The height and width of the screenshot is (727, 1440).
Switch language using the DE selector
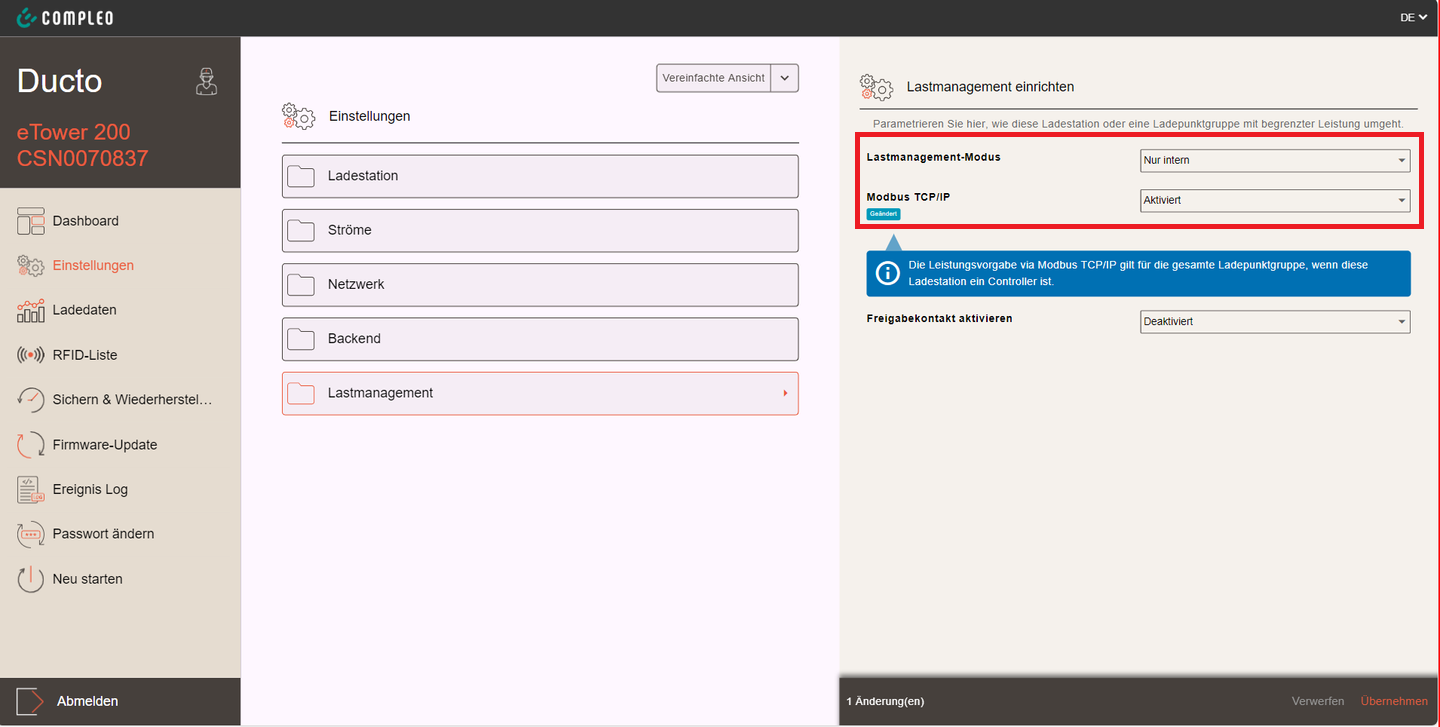(1413, 17)
